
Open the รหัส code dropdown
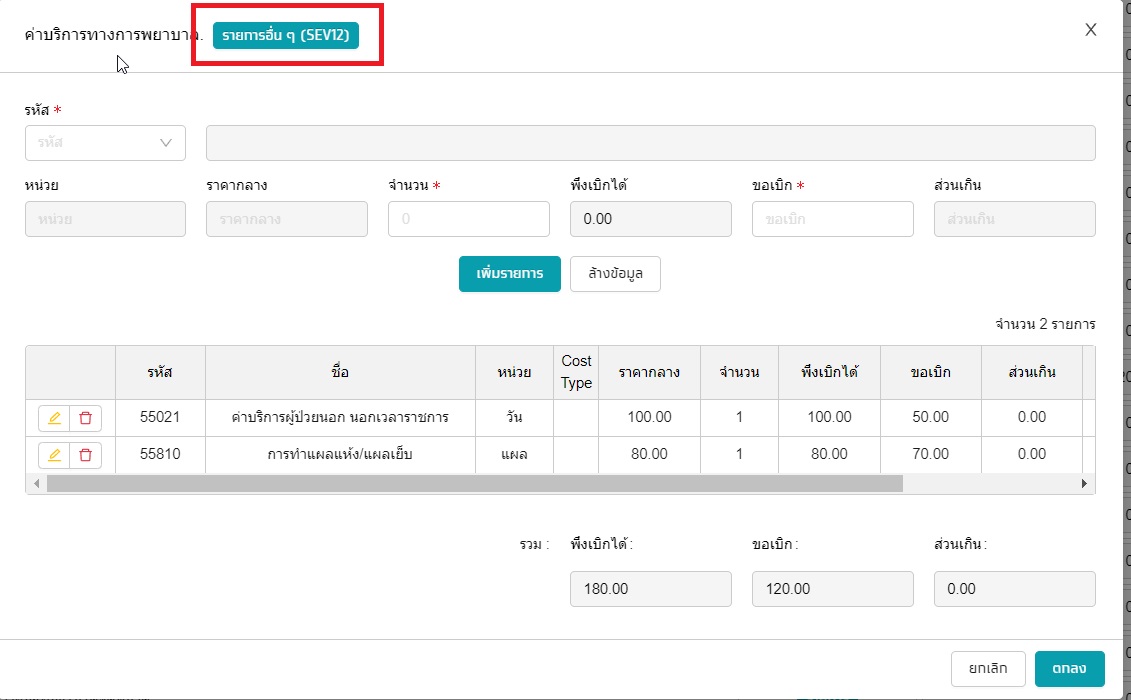point(105,143)
